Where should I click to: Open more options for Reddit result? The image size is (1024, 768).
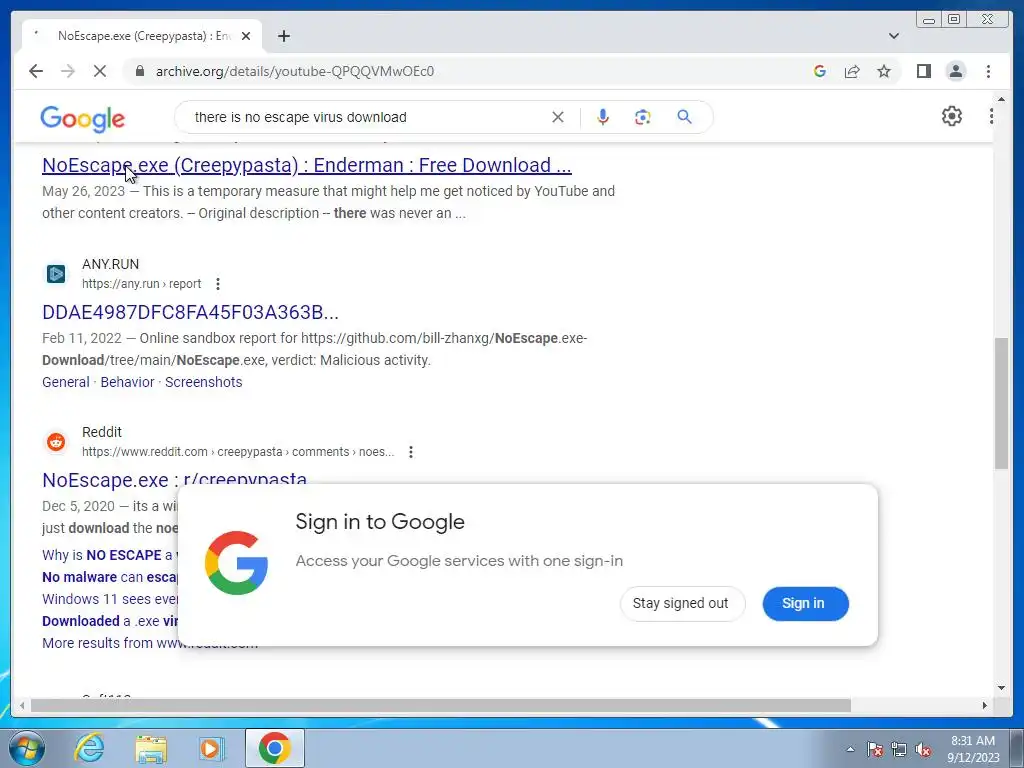(411, 452)
